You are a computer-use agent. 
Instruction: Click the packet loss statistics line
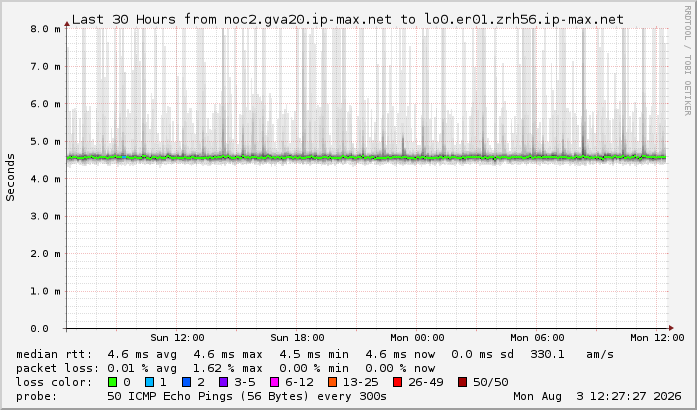225,368
